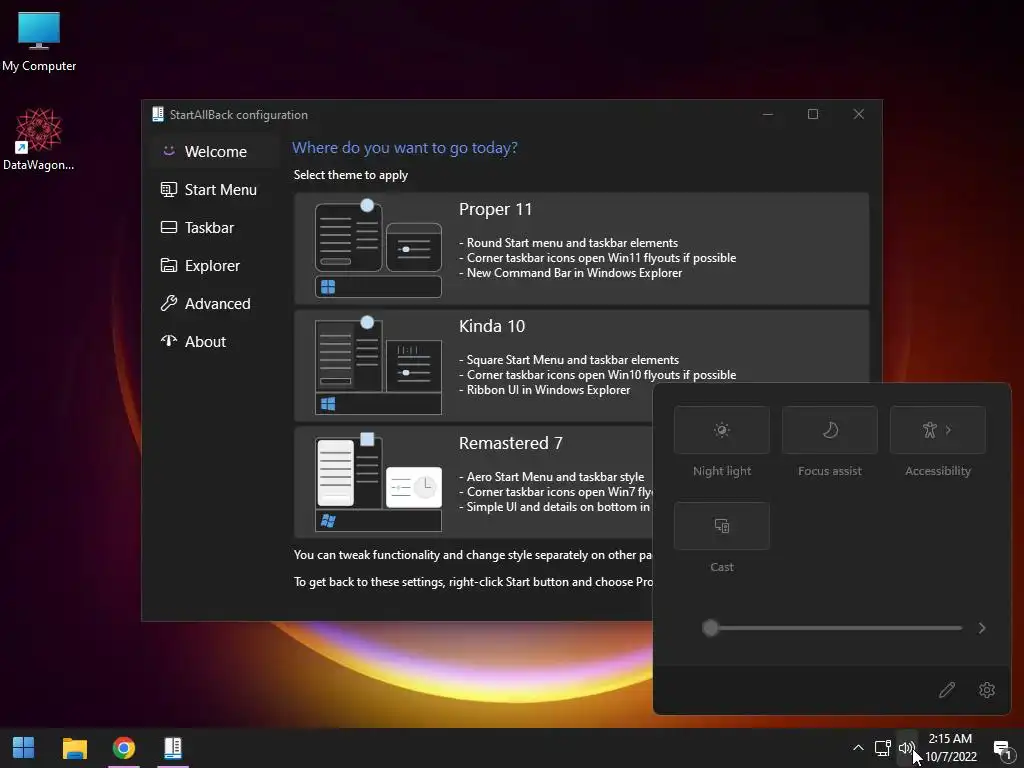This screenshot has height=768, width=1024.
Task: Click the speaker icon in system tray
Action: click(906, 748)
